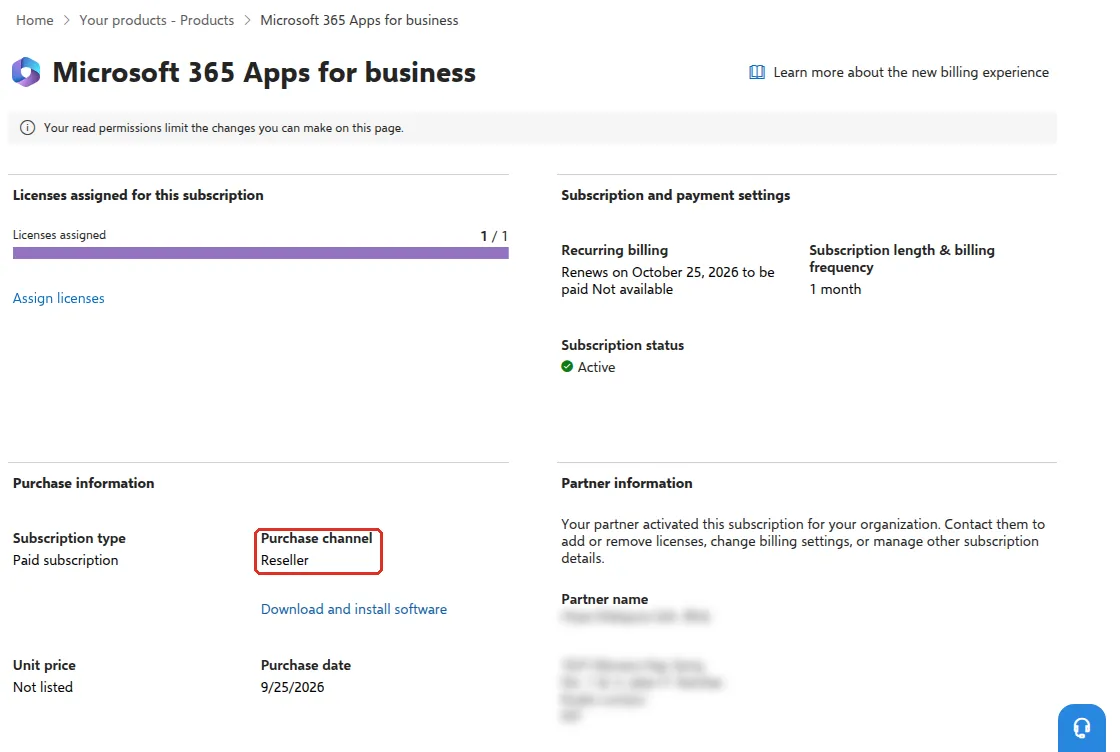The width and height of the screenshot is (1120, 752).
Task: Click the green Active status check icon
Action: pyautogui.click(x=567, y=366)
